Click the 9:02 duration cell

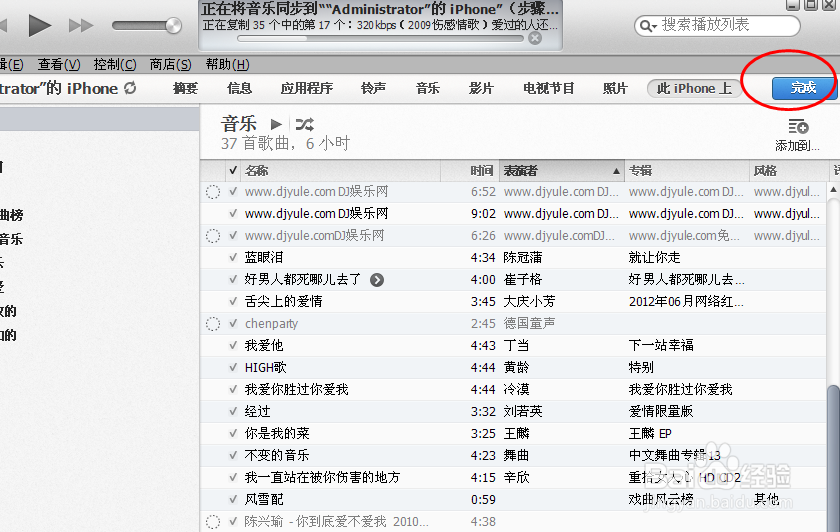[x=483, y=213]
